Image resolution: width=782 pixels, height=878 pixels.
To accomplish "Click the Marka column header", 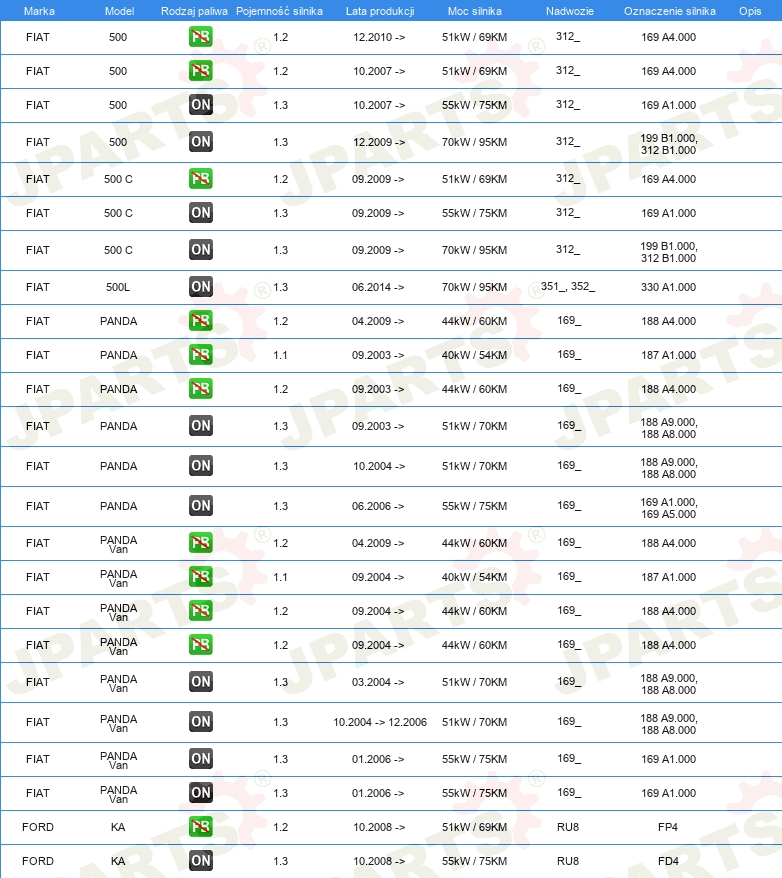I will (39, 11).
